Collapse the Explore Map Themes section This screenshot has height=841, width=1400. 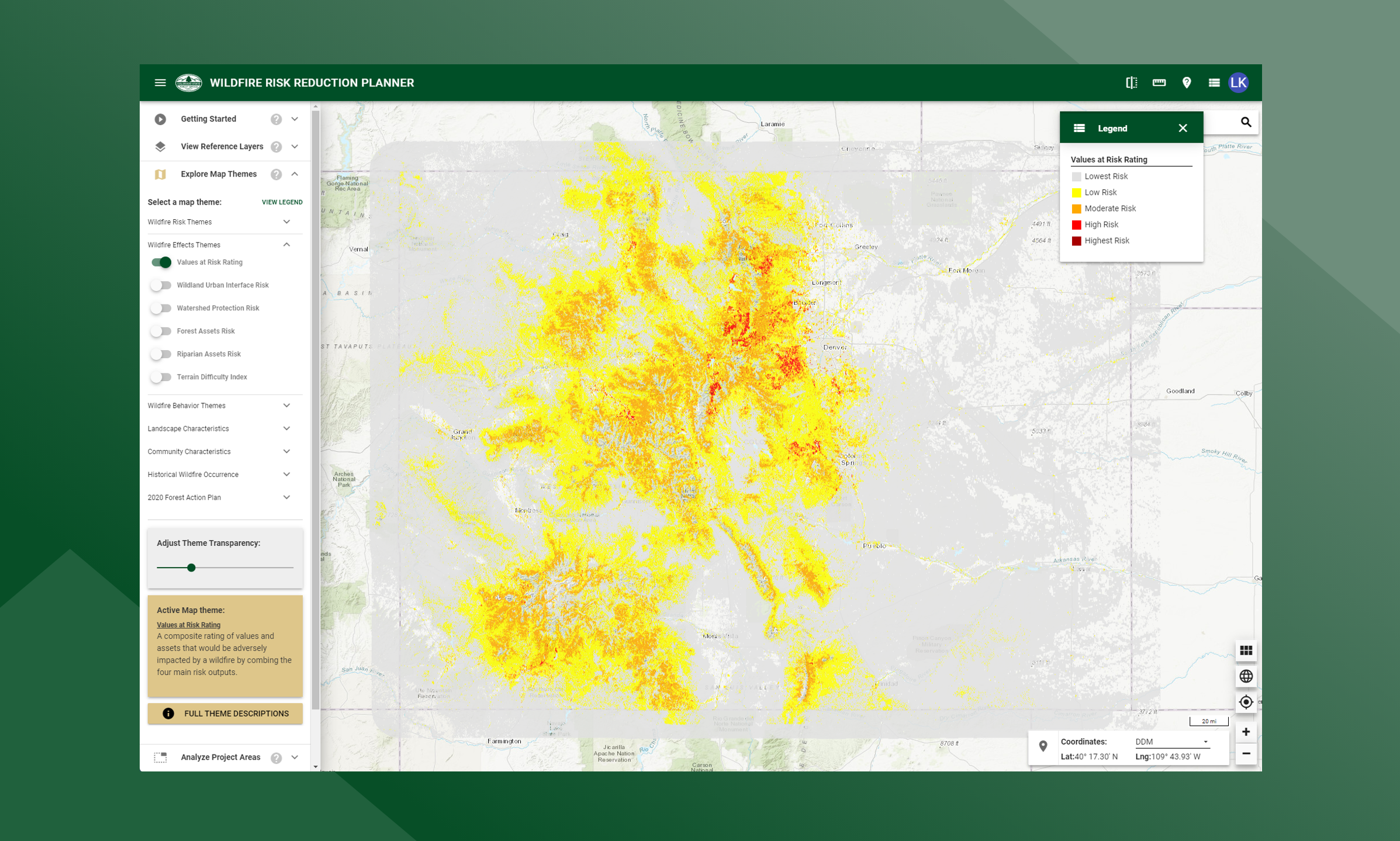295,174
